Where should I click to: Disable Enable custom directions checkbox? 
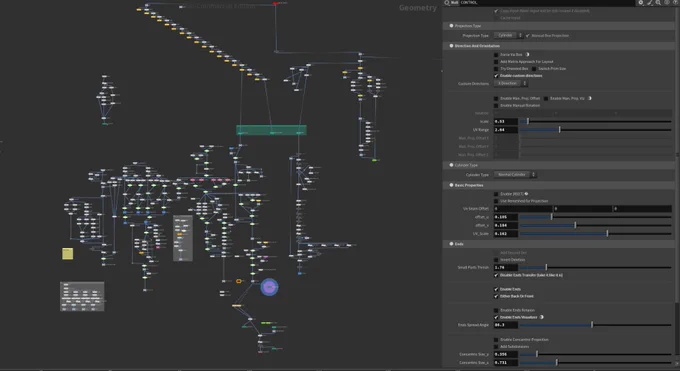coord(496,76)
